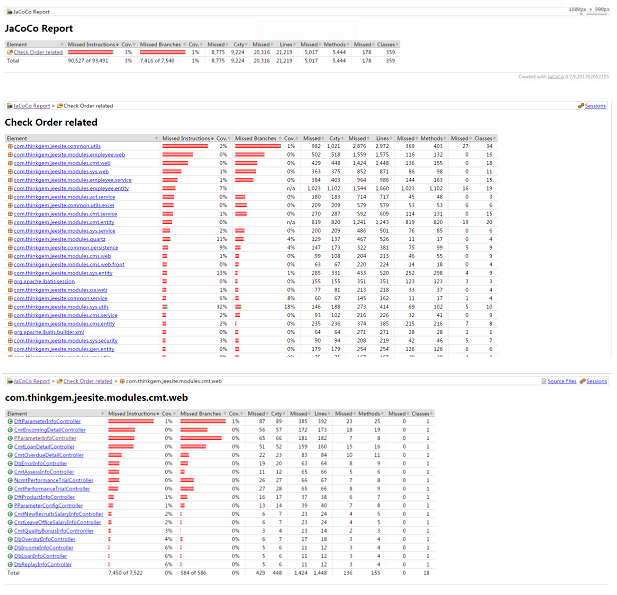Click class icon beside CmtPerformanceTrialController
This screenshot has width=617, height=595.
pyautogui.click(x=10, y=489)
